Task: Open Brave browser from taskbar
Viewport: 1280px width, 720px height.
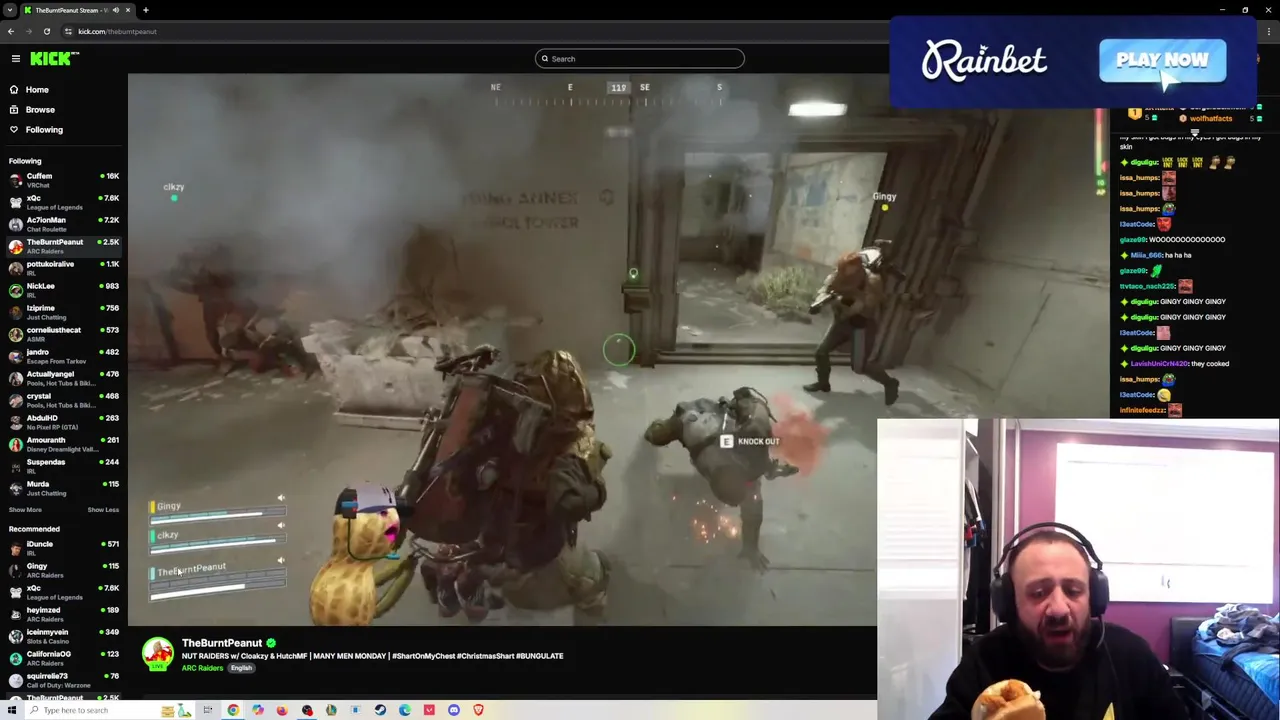Action: [x=478, y=710]
